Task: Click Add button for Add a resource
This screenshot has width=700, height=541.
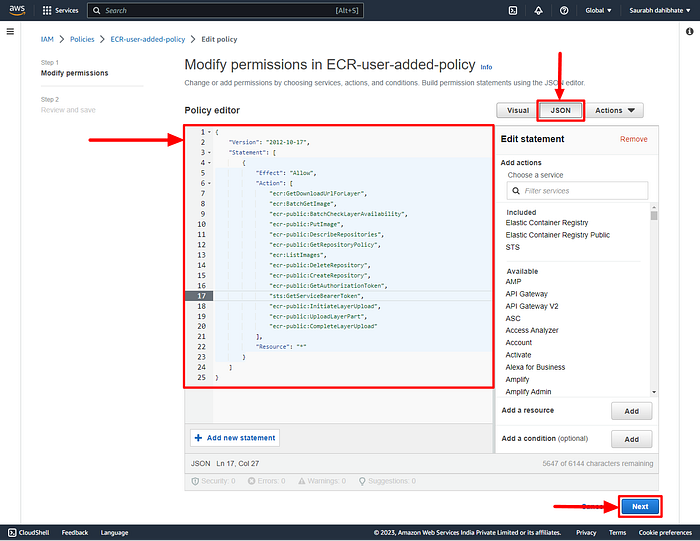Action: click(631, 411)
